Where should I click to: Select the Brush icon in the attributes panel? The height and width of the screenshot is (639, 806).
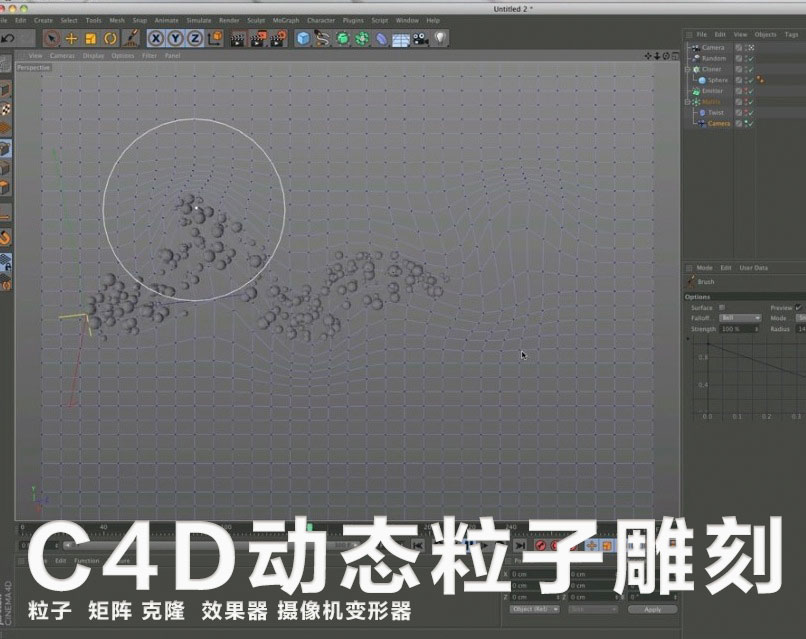pyautogui.click(x=690, y=281)
